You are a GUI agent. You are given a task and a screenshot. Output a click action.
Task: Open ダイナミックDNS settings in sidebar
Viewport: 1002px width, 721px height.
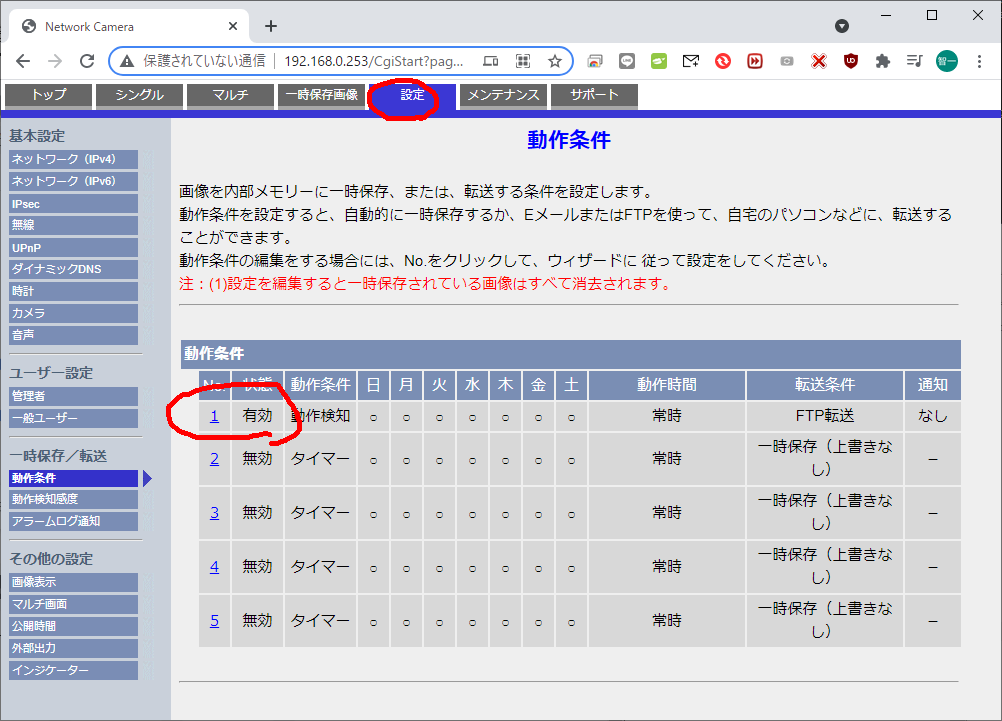coord(73,269)
